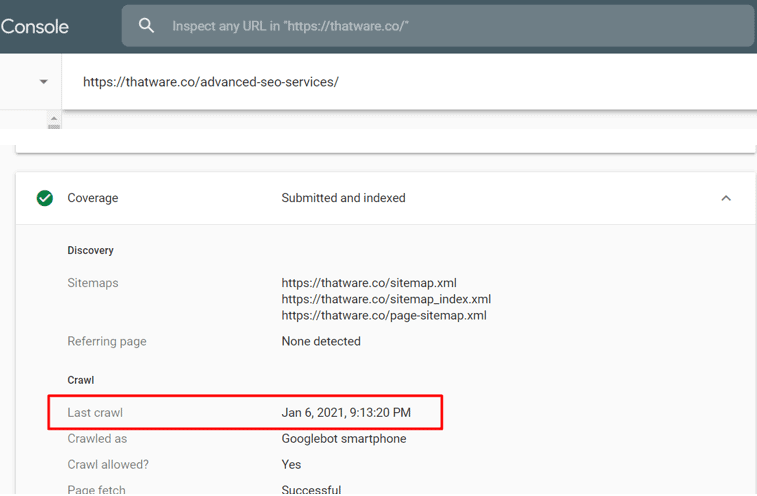Click the Crawl allowed? label

(x=108, y=464)
